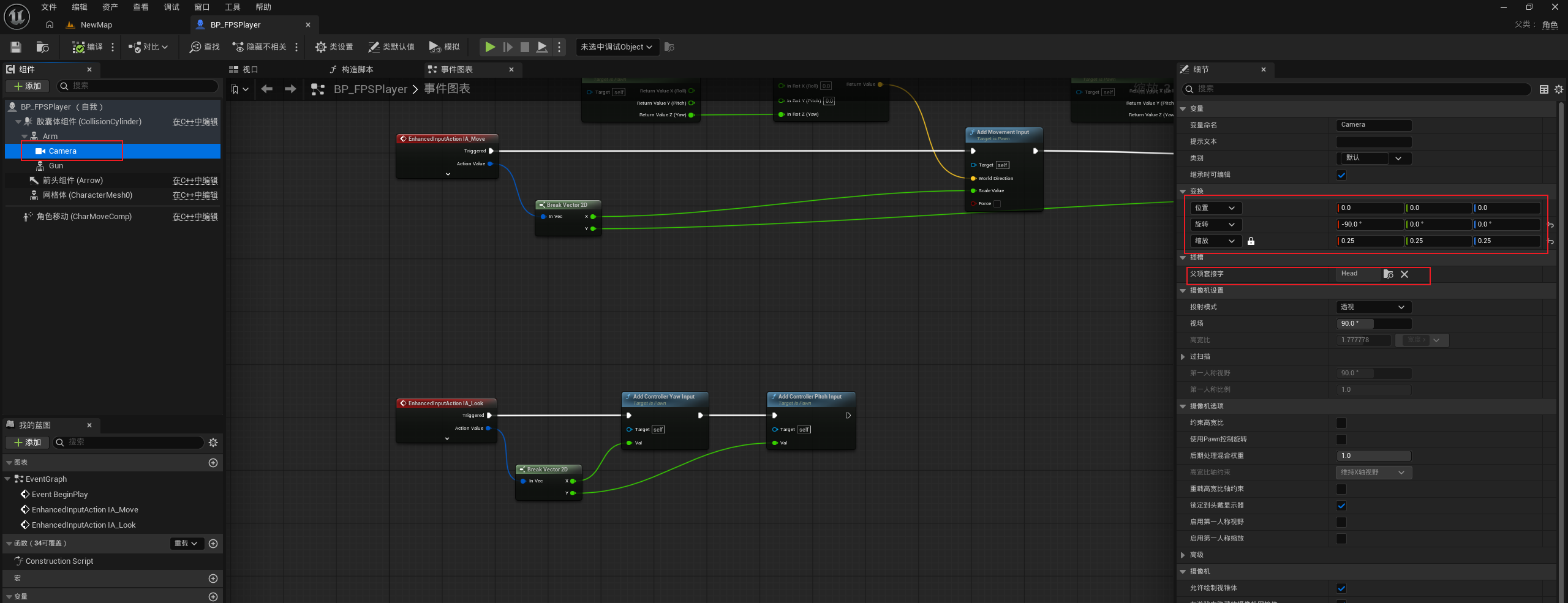The height and width of the screenshot is (603, 1568).
Task: Click the frame-advance button beside Play
Action: point(508,47)
